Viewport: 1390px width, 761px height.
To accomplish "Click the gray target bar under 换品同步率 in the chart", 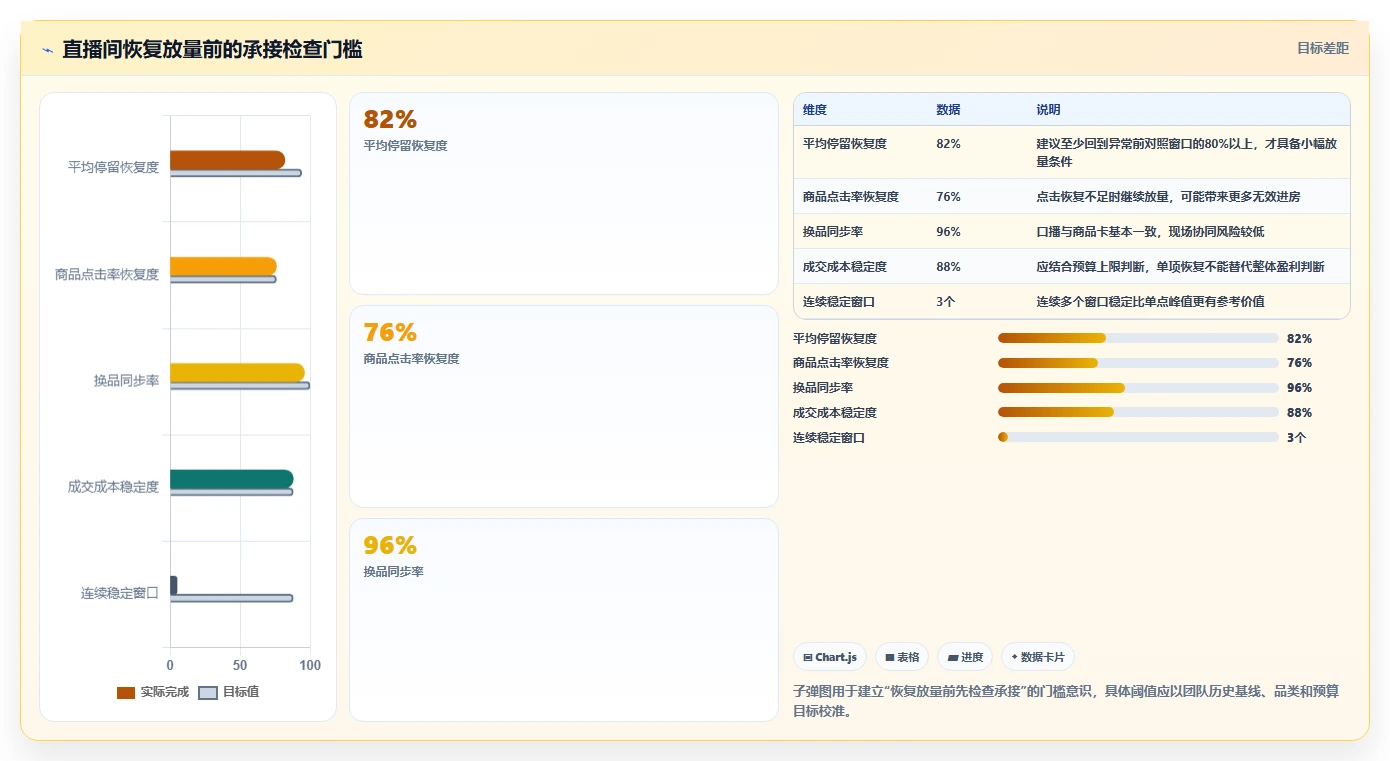I will tap(239, 385).
